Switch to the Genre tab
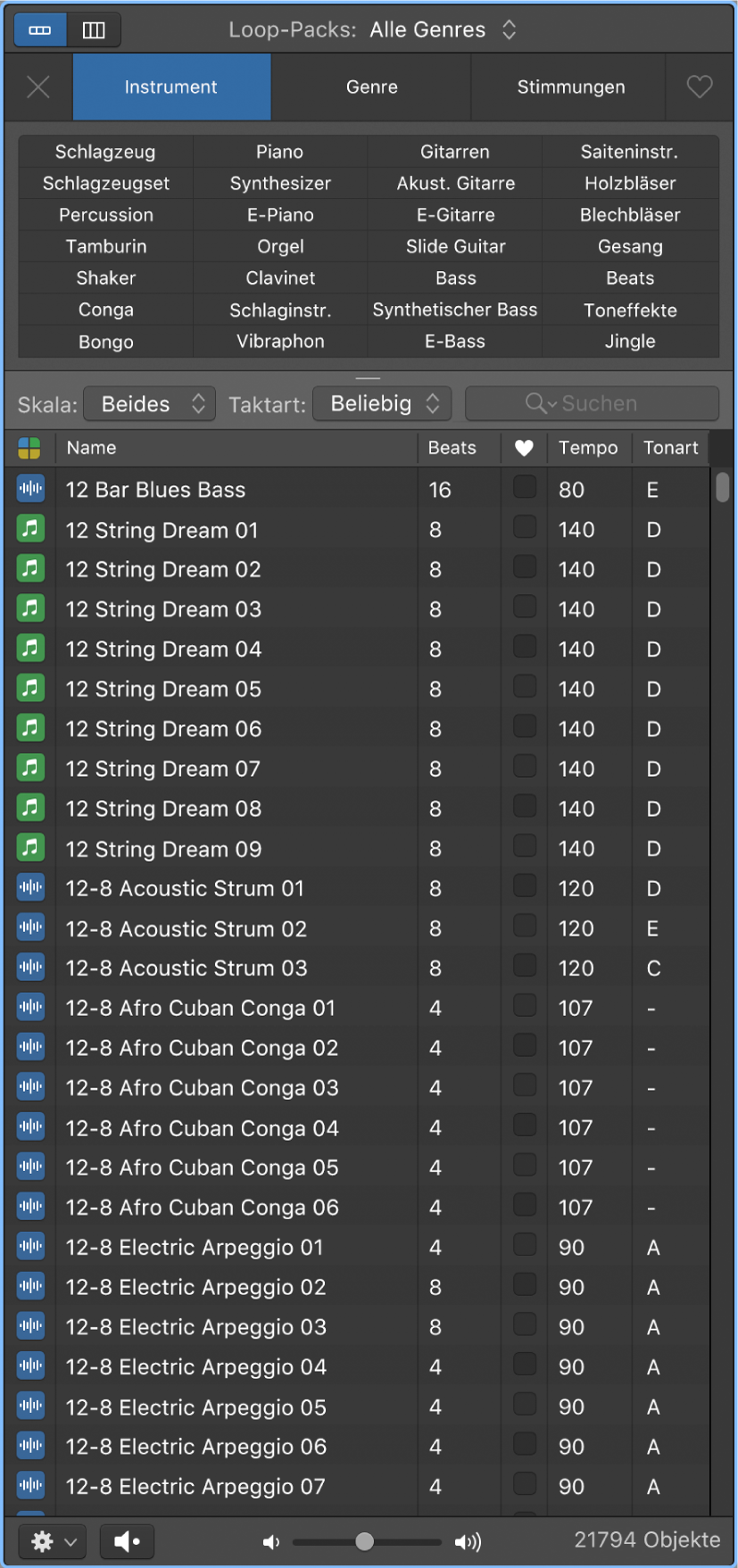The width and height of the screenshot is (738, 1568). coord(371,87)
